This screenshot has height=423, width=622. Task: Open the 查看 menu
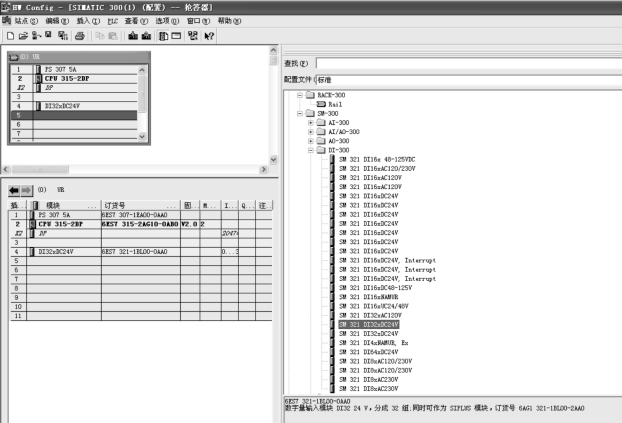(x=136, y=21)
